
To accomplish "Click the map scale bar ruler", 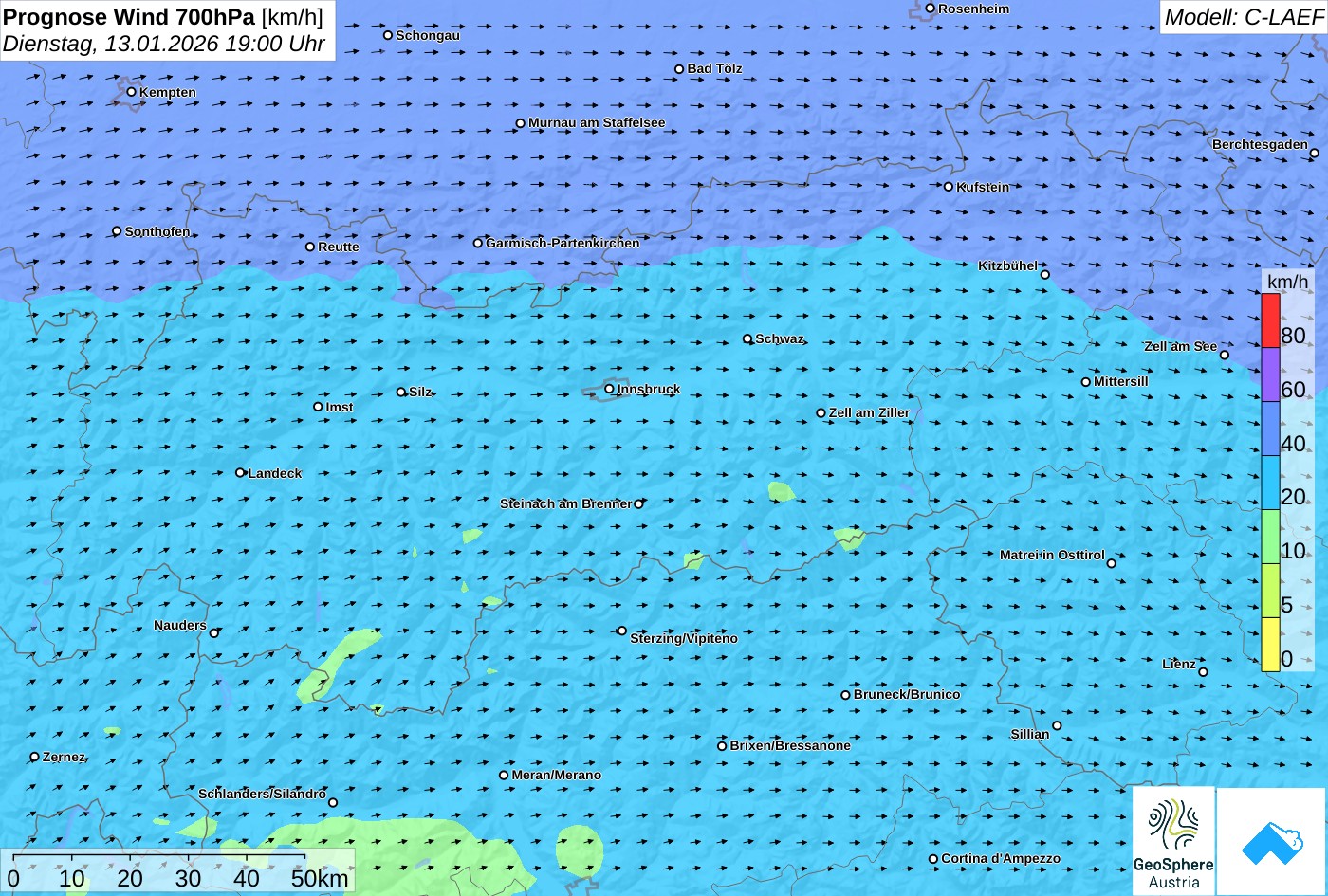I will coord(159,858).
